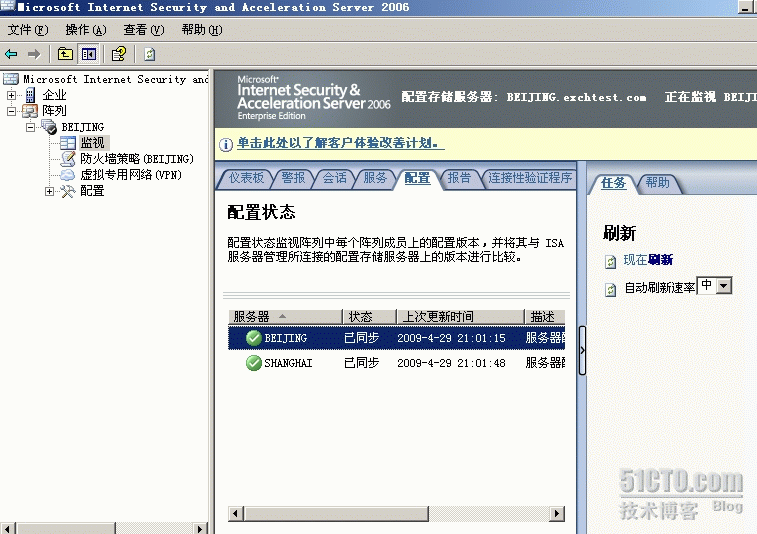Click the 防火墙策略 firewall policy icon
The image size is (757, 534).
click(68, 159)
